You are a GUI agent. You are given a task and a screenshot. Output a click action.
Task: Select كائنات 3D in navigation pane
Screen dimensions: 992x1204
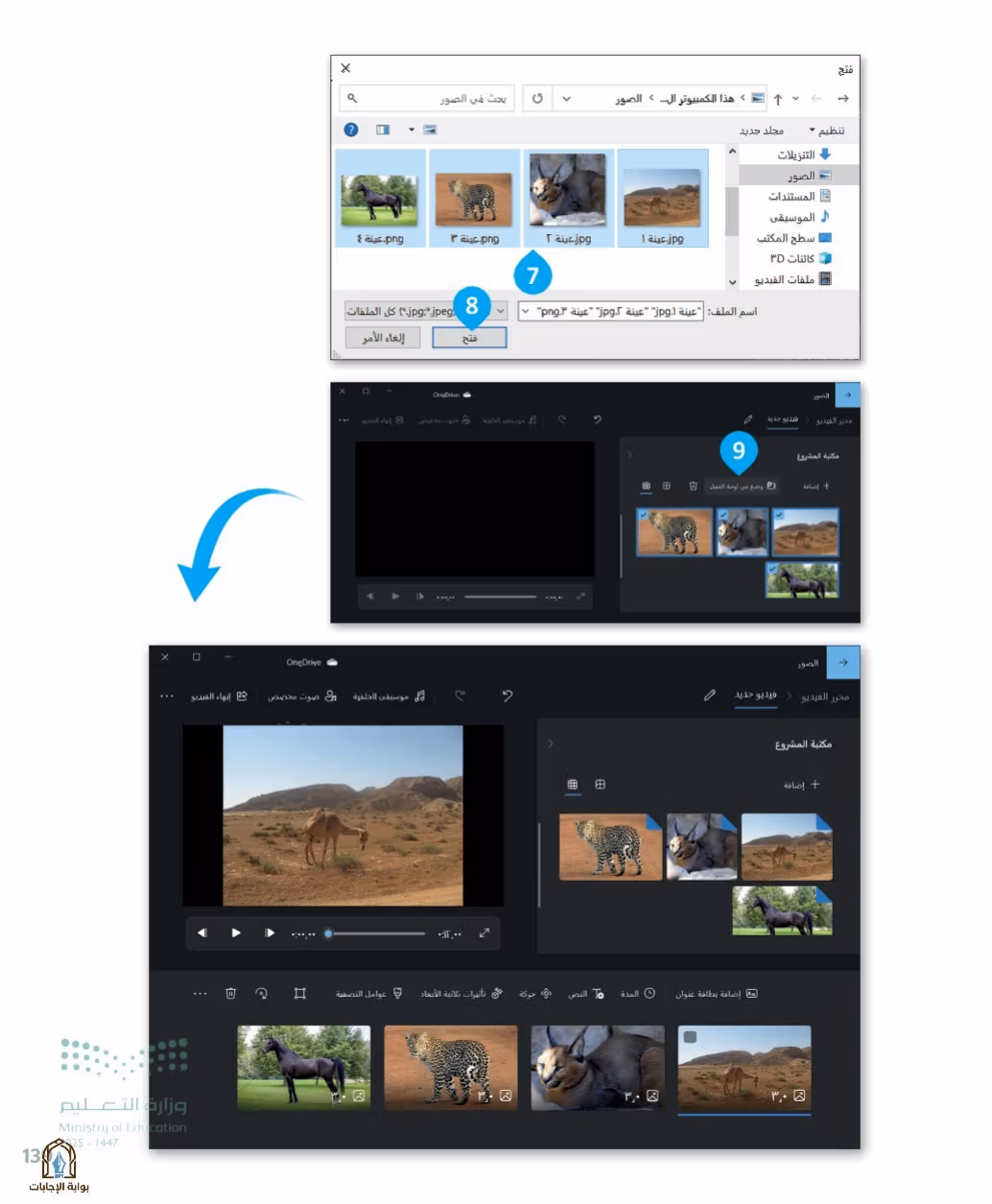[x=800, y=258]
